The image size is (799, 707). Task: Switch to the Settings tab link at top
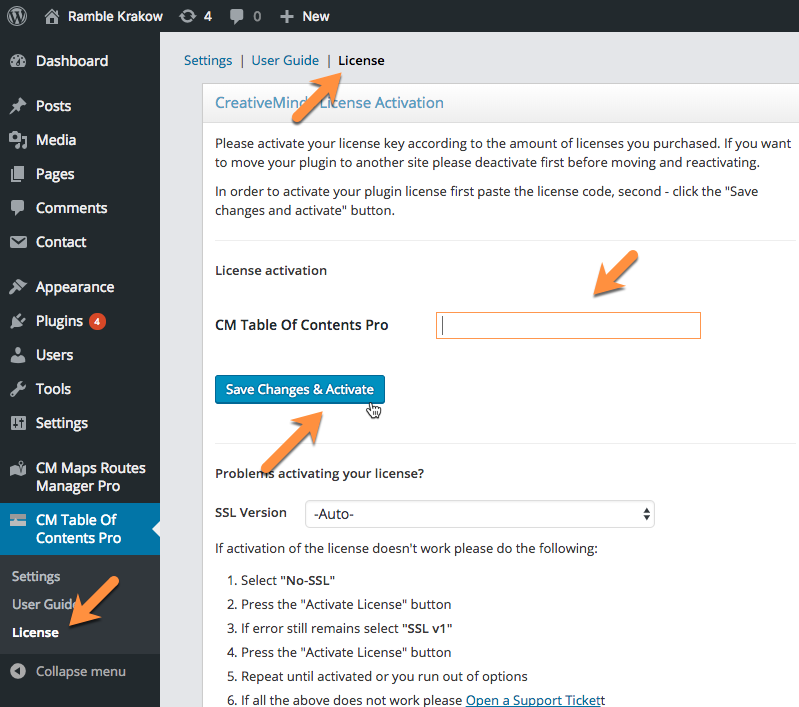[x=208, y=61]
